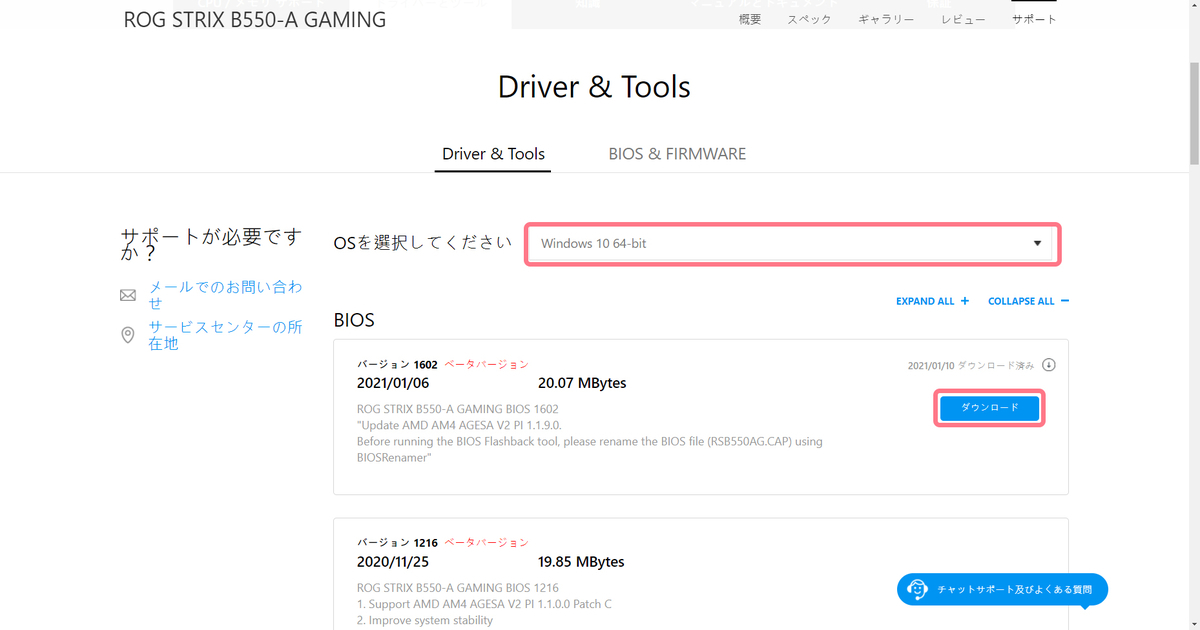Click the 2021/01/10 ダウンロード済み text
Viewport: 1200px width, 630px height.
(x=971, y=366)
